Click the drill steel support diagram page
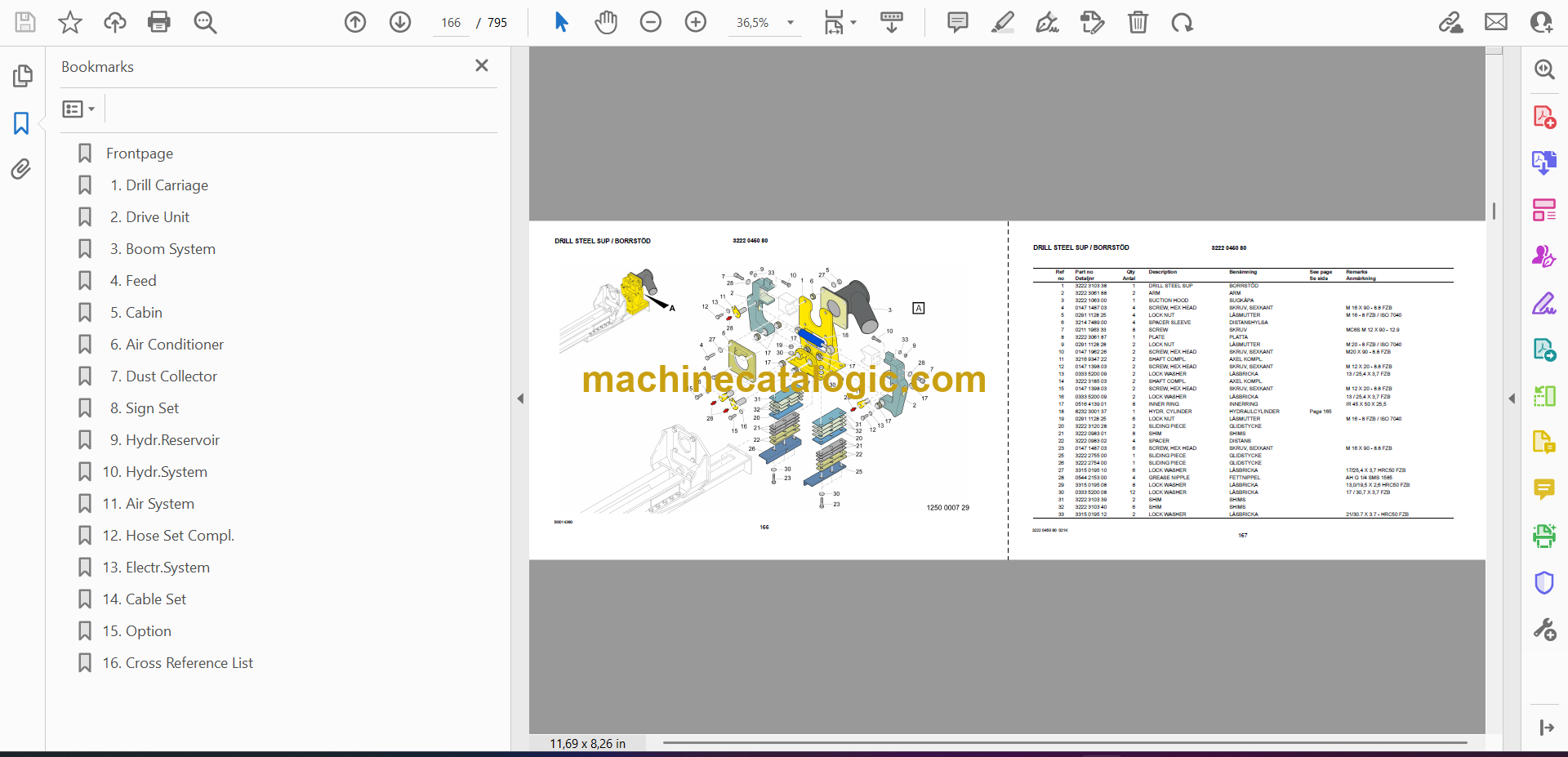1568x757 pixels. click(768, 390)
